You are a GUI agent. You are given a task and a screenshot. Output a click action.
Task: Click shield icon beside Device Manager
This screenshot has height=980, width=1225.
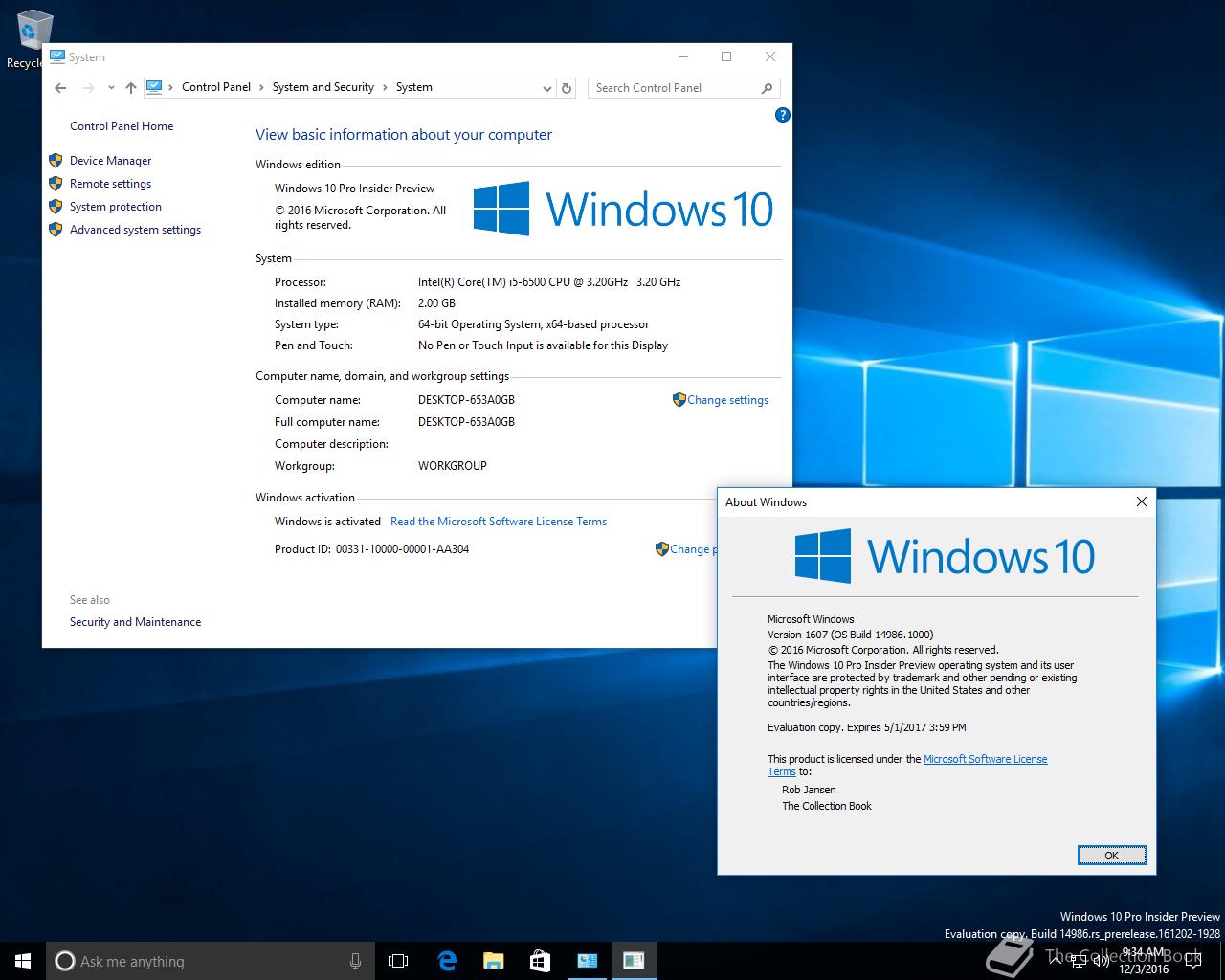56,161
